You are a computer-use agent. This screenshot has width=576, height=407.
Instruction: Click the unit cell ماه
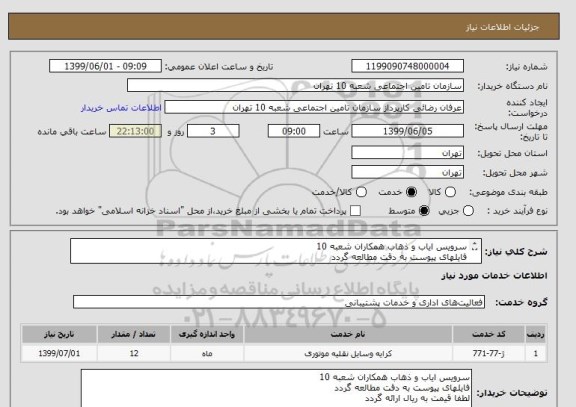(x=207, y=354)
